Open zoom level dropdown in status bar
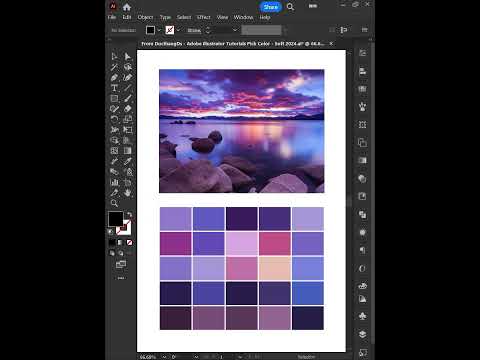480x360 pixels. pos(164,357)
